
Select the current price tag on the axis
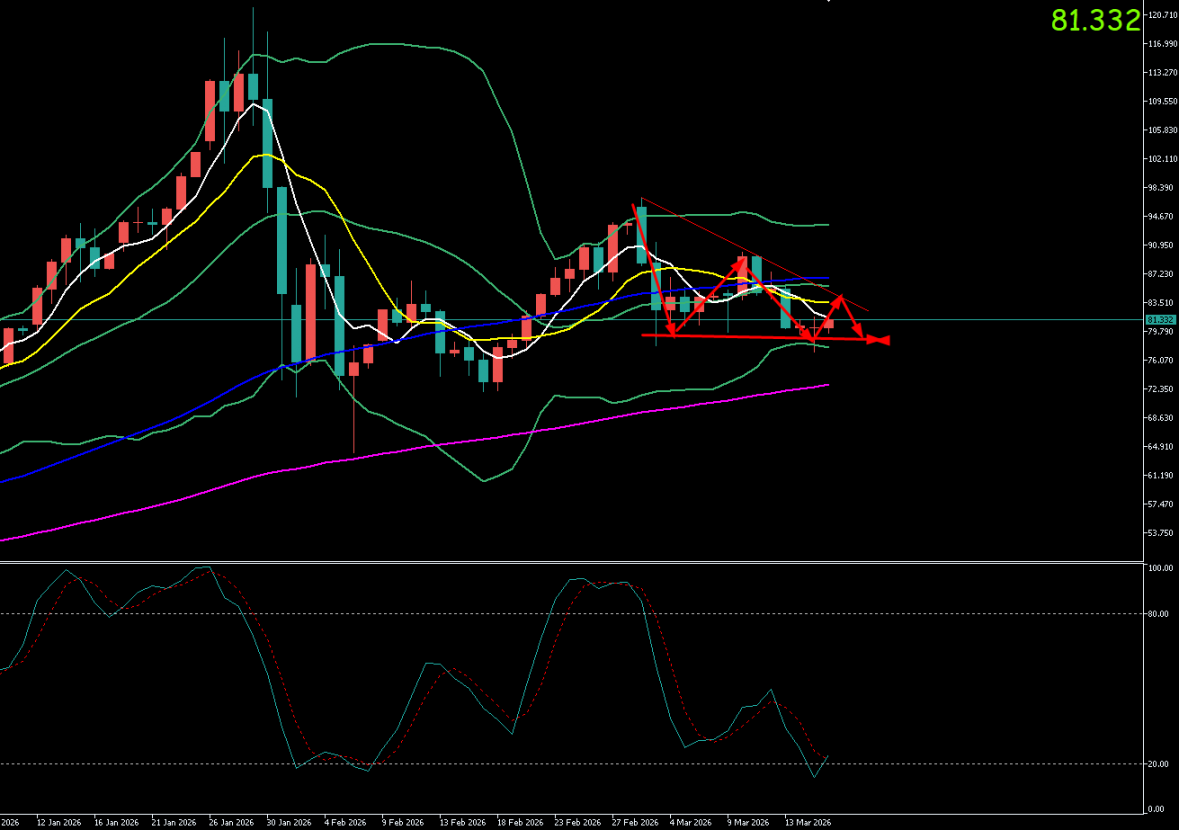(1160, 320)
